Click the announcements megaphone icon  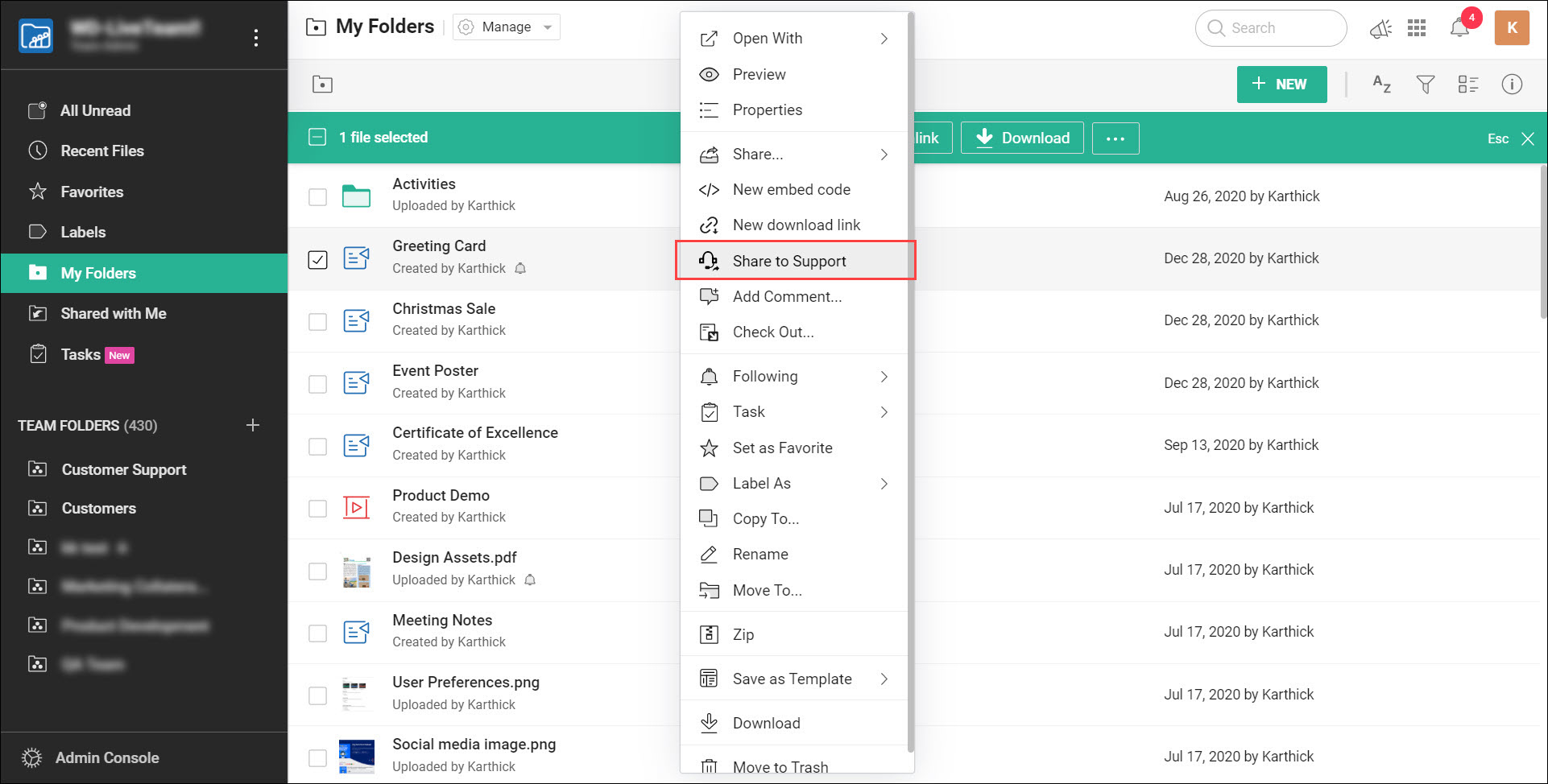click(1380, 28)
